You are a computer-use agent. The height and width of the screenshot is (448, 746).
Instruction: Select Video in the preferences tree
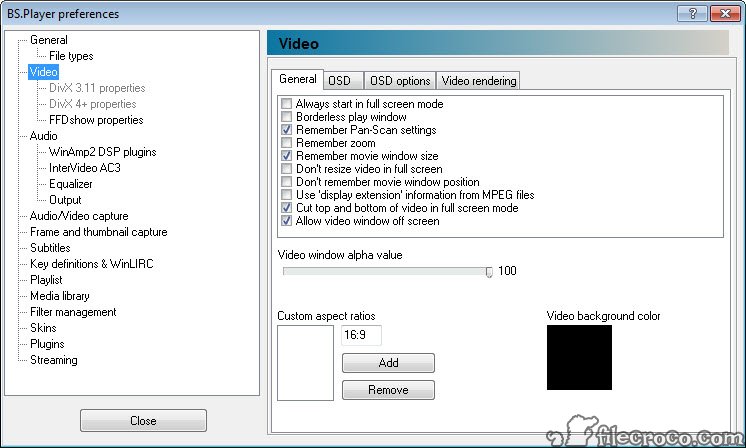click(x=43, y=72)
